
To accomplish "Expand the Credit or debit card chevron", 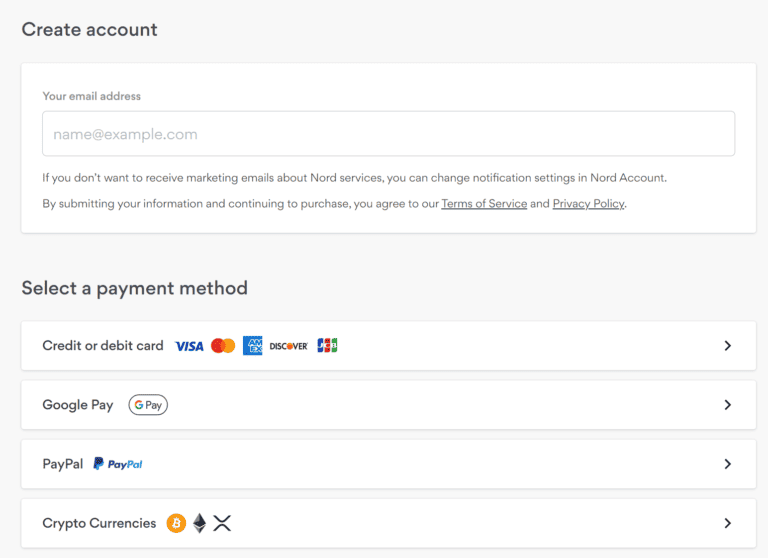I will click(727, 346).
